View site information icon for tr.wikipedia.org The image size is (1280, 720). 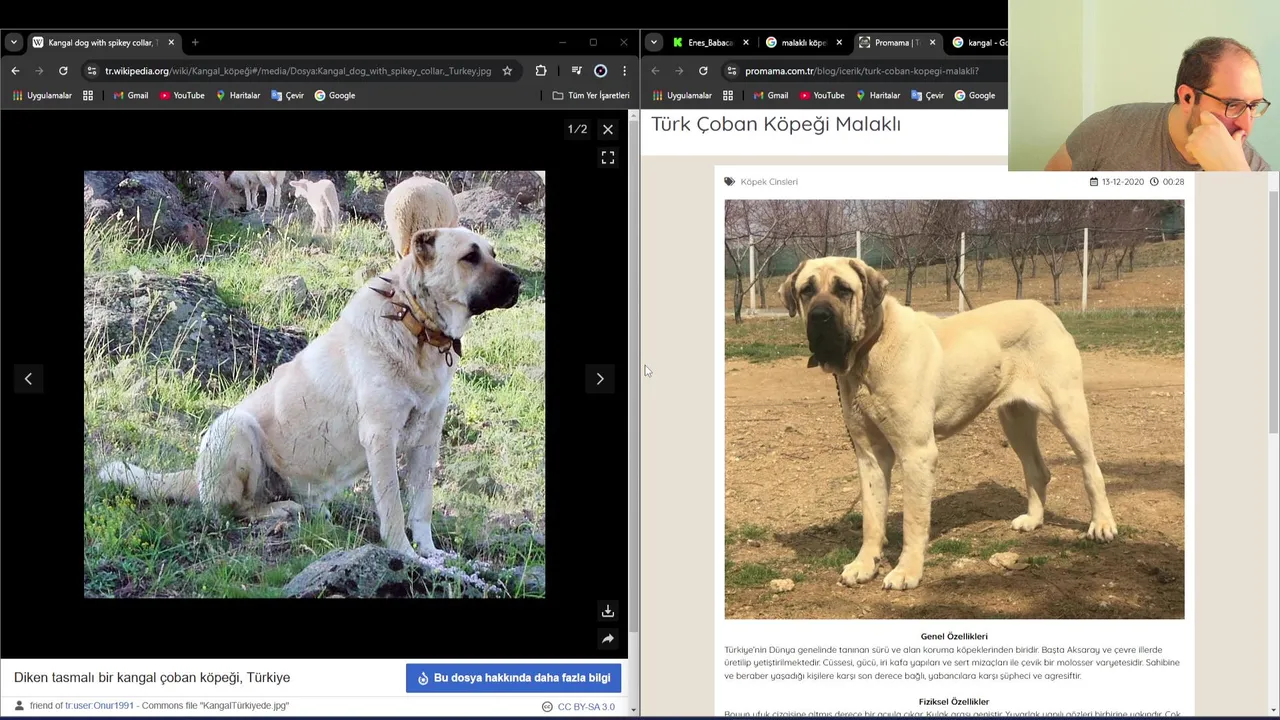[92, 71]
